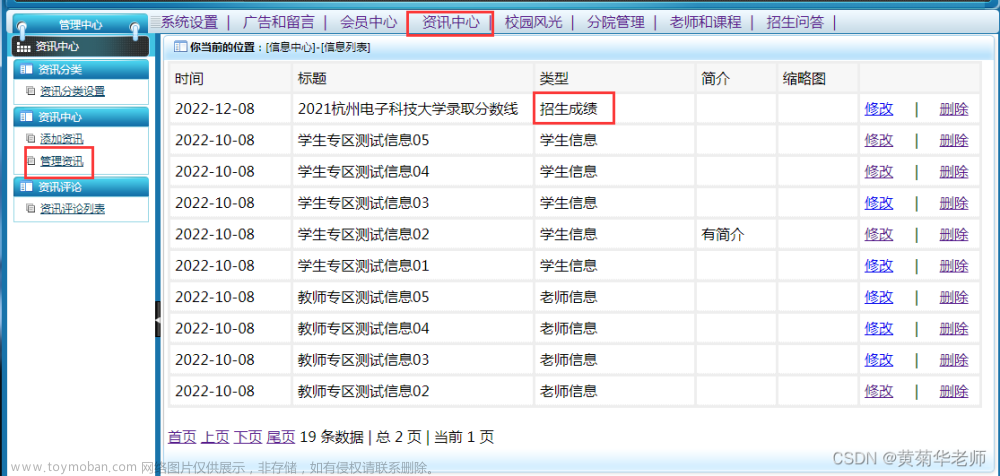
Task: Click 修改 for 学生专区测试信息05
Action: [x=879, y=140]
